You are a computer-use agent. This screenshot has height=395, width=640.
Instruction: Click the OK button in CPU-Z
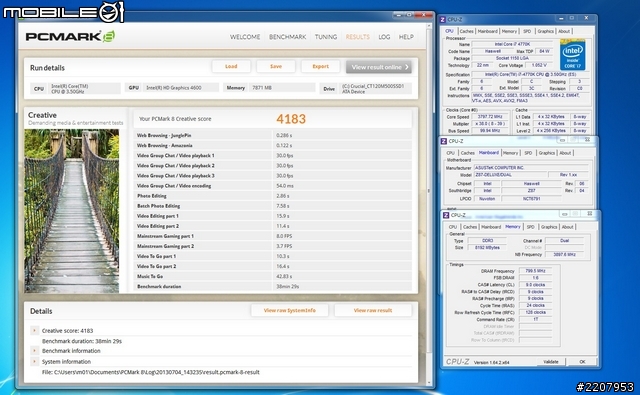(x=582, y=362)
